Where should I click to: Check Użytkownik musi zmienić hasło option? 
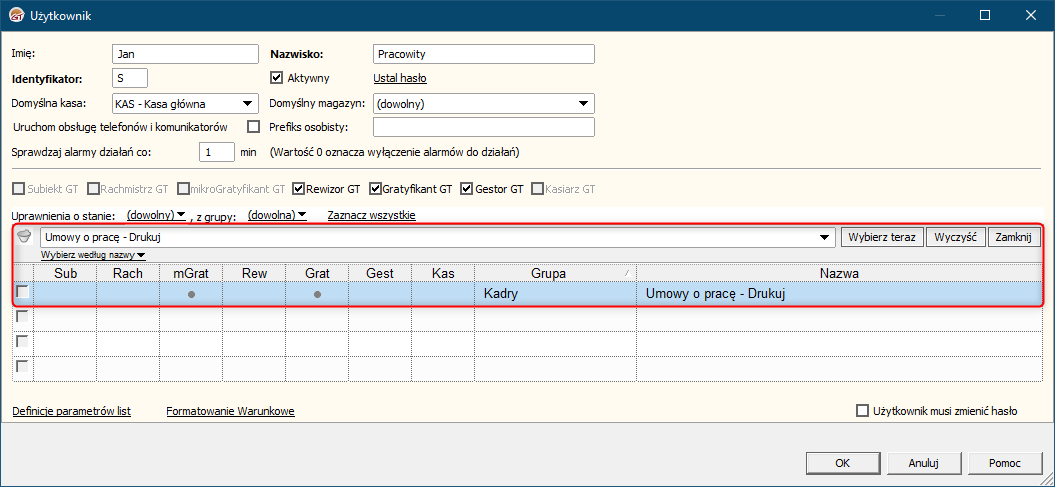[862, 410]
